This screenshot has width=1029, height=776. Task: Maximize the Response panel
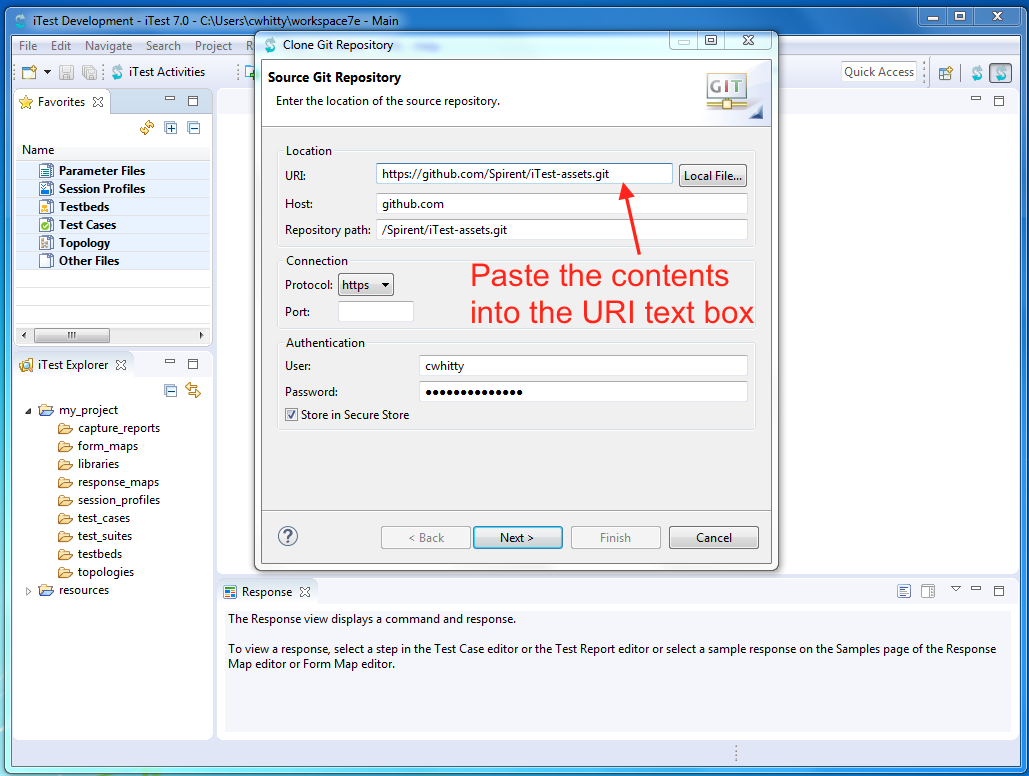(x=999, y=591)
